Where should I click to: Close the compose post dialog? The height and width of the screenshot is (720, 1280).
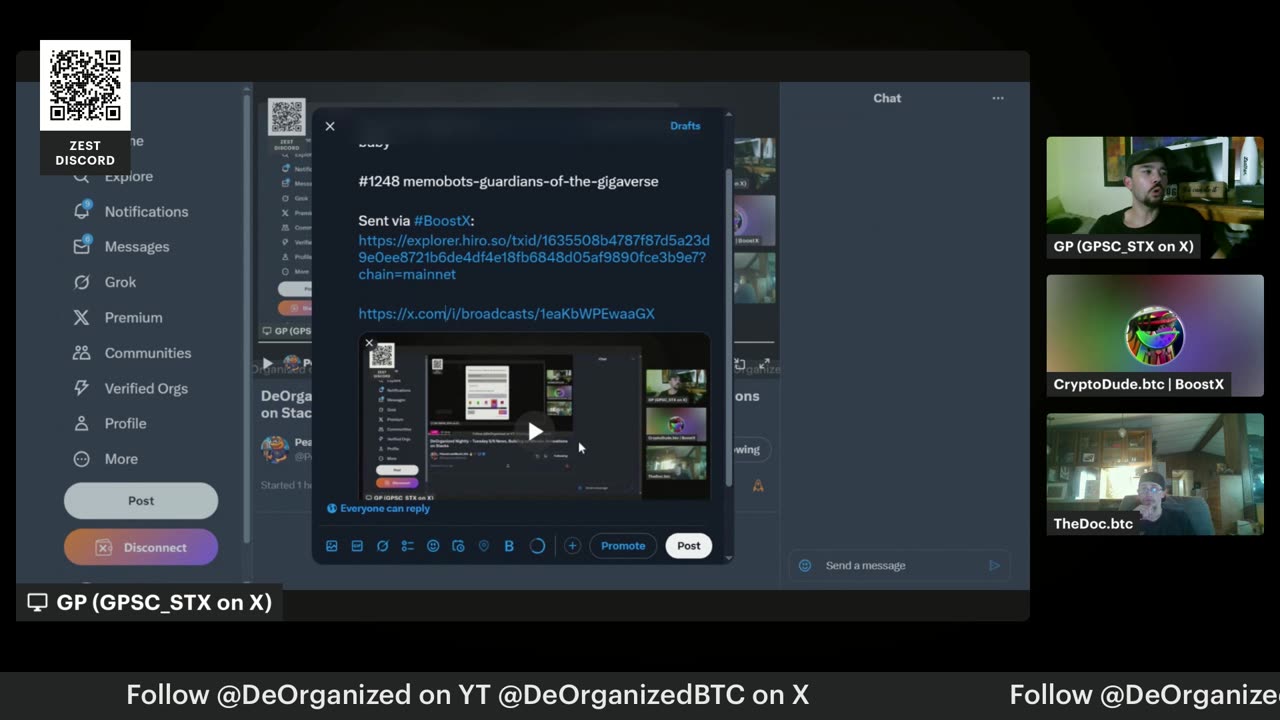click(330, 126)
